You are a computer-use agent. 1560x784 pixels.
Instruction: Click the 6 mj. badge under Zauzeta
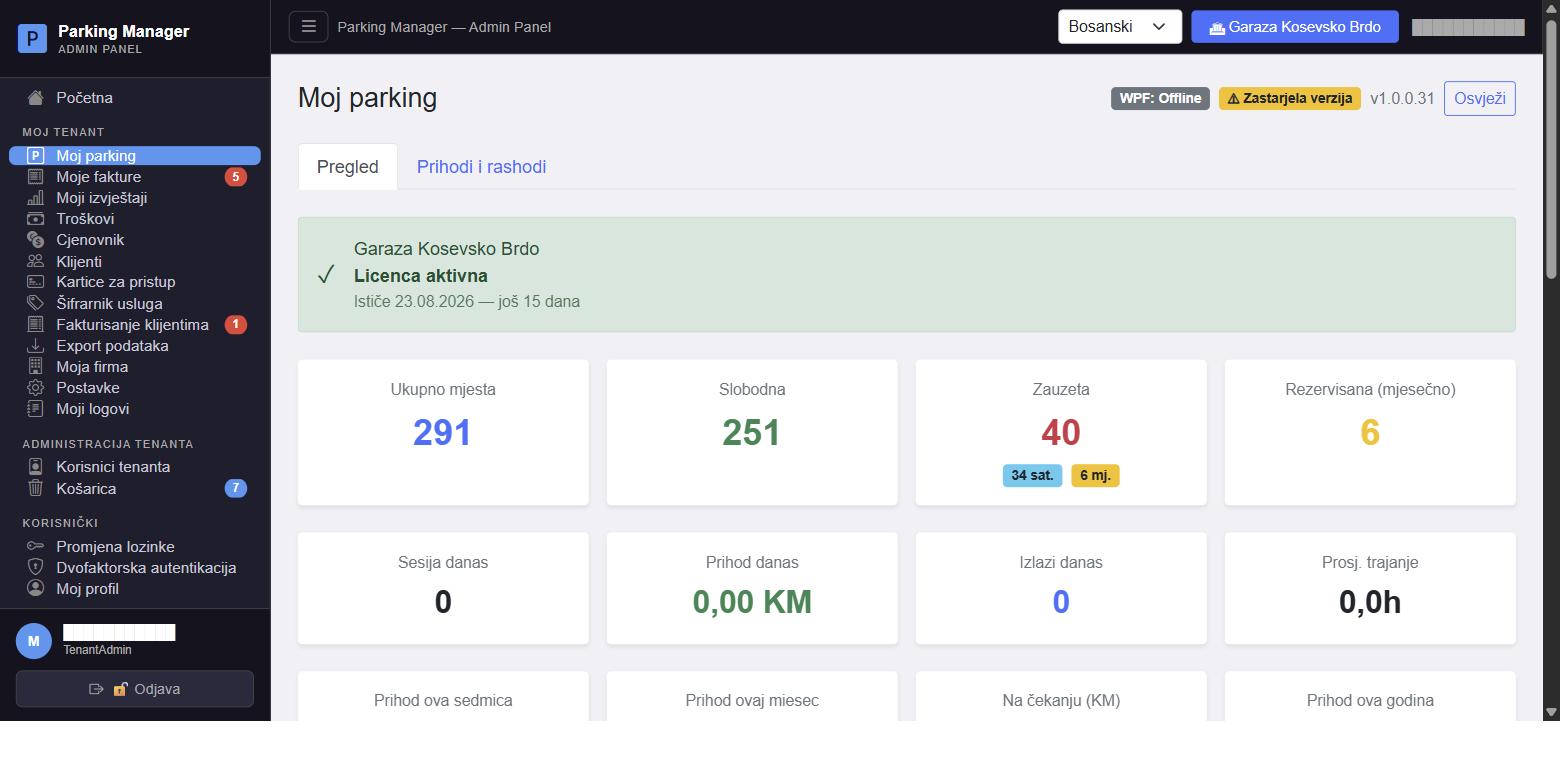[x=1095, y=476]
